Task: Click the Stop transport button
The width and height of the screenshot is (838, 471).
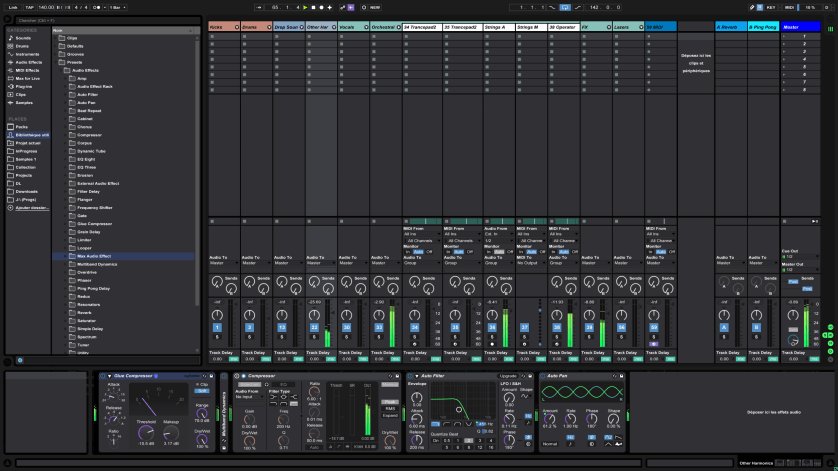Action: tap(313, 7)
